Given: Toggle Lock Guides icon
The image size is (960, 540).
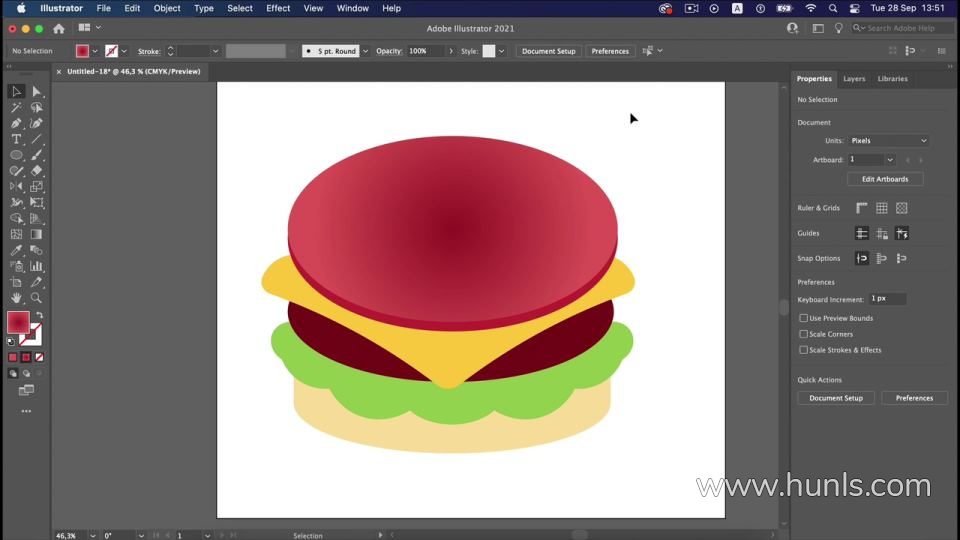Looking at the screenshot, I should coord(882,233).
